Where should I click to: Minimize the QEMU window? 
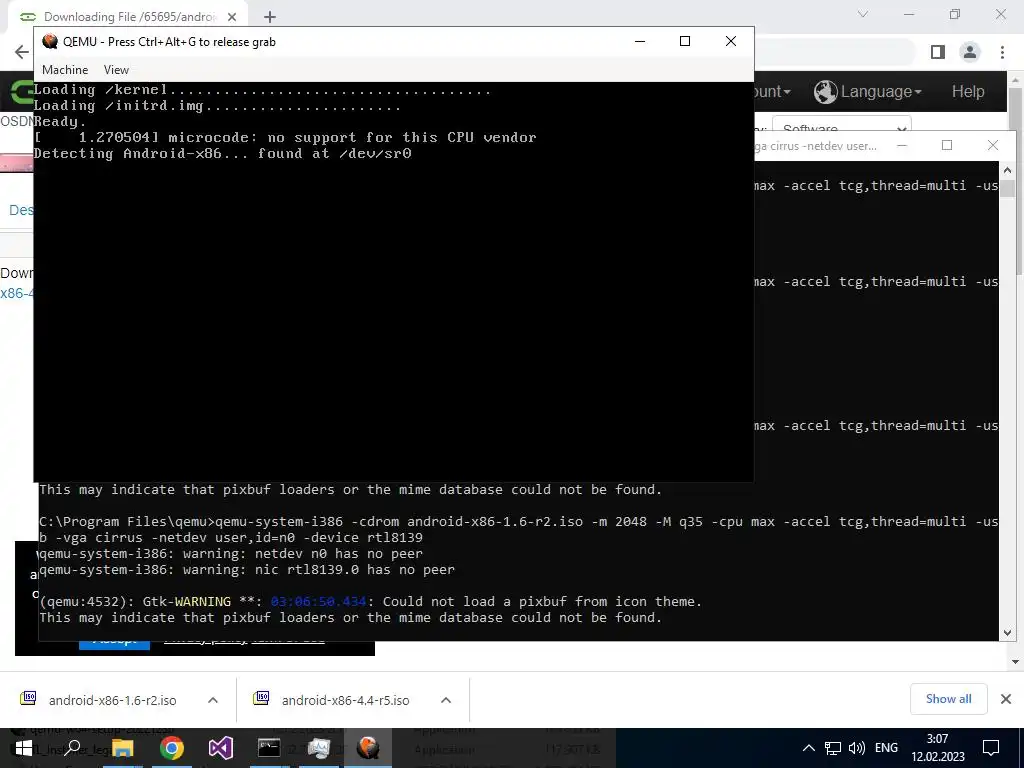click(640, 41)
